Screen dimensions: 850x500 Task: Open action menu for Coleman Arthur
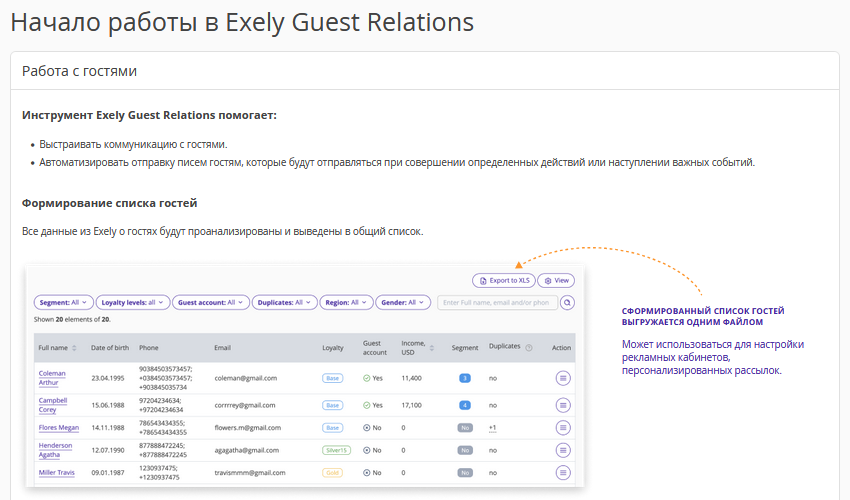[x=562, y=378]
